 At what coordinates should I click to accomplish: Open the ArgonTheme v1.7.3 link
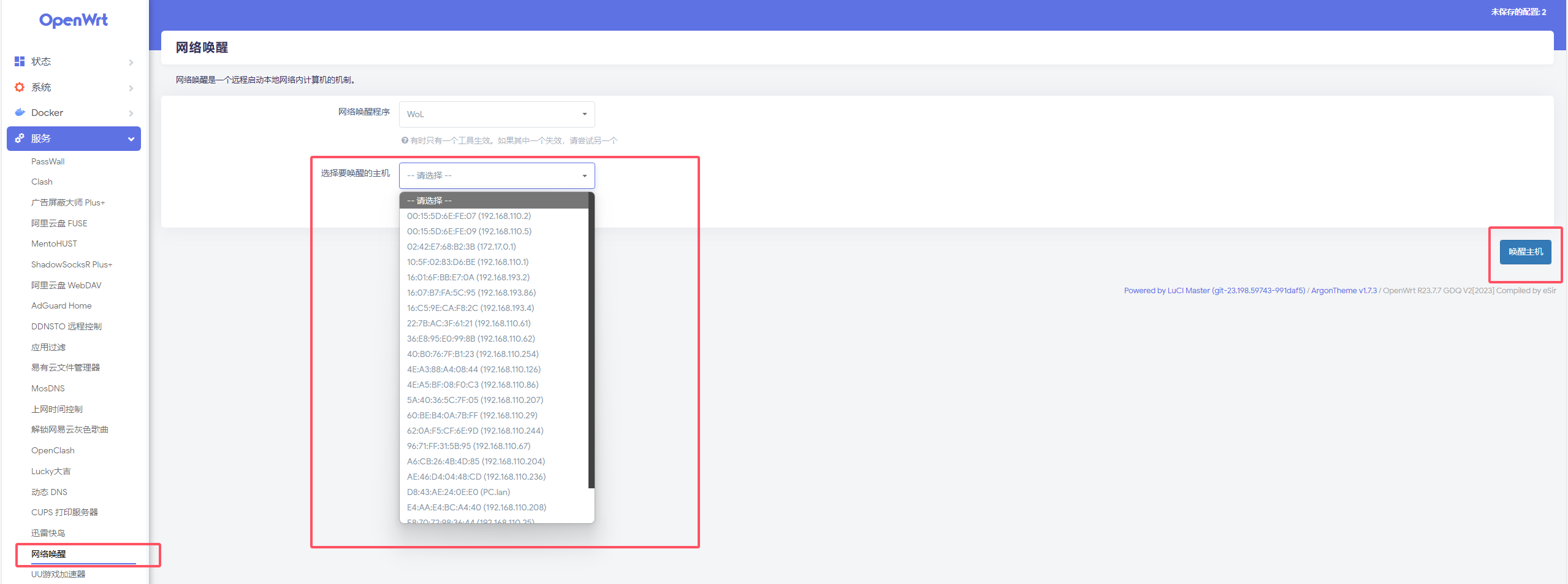coord(1343,291)
